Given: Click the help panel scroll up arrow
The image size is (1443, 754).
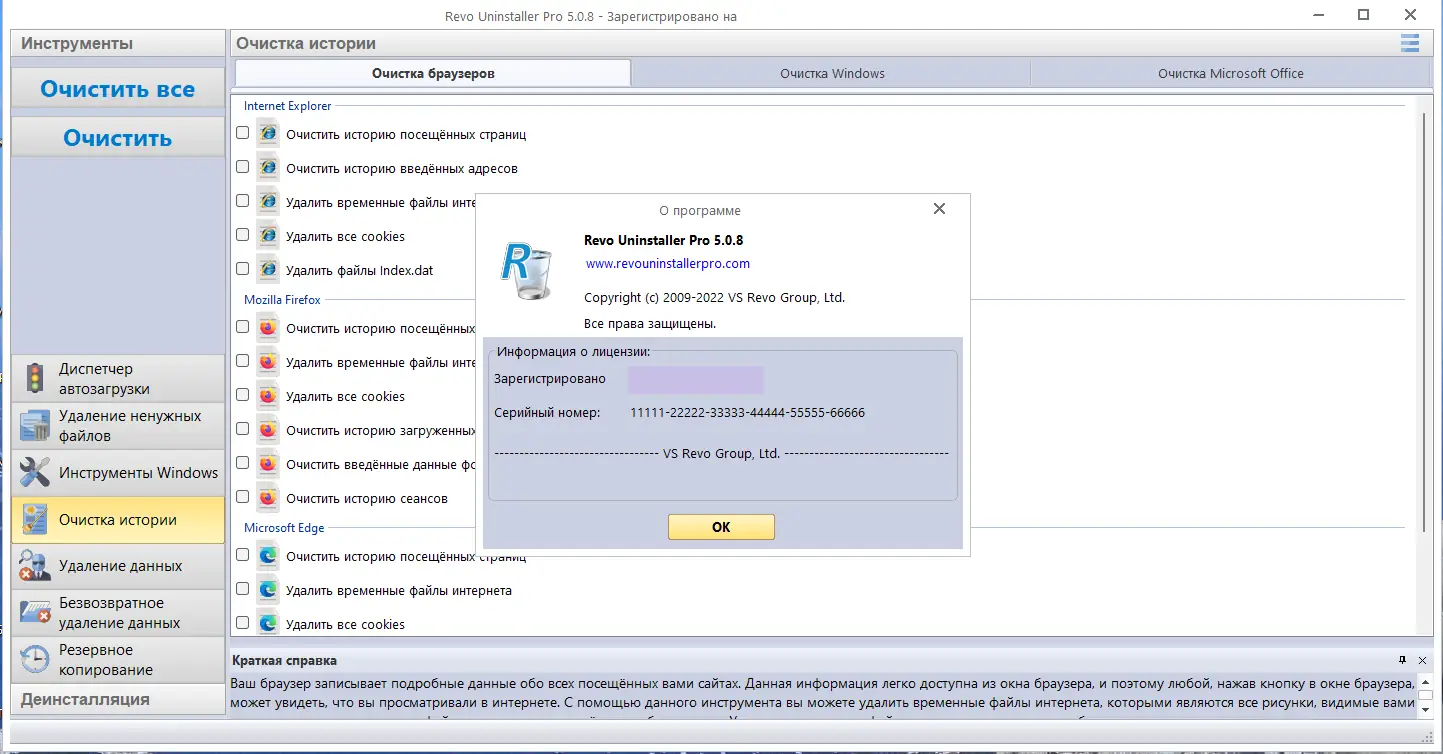Looking at the screenshot, I should tap(1424, 683).
